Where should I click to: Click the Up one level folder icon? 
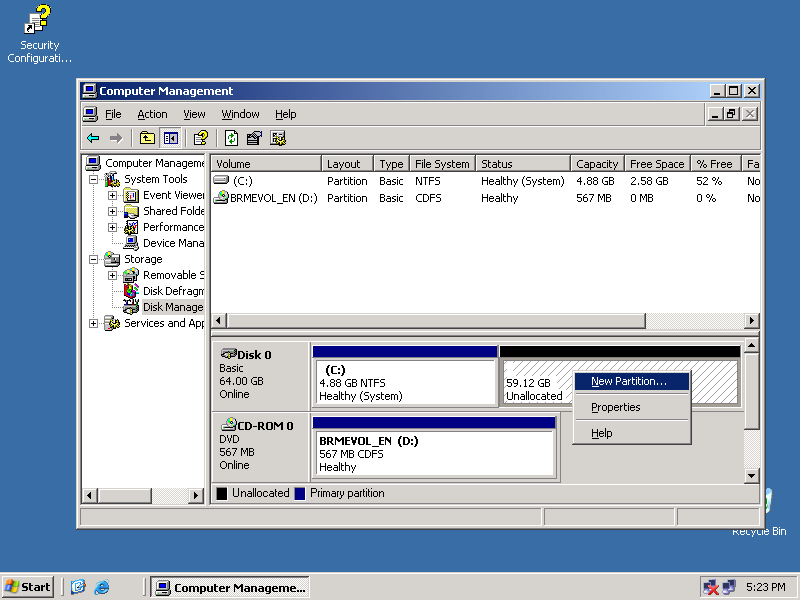[x=147, y=138]
